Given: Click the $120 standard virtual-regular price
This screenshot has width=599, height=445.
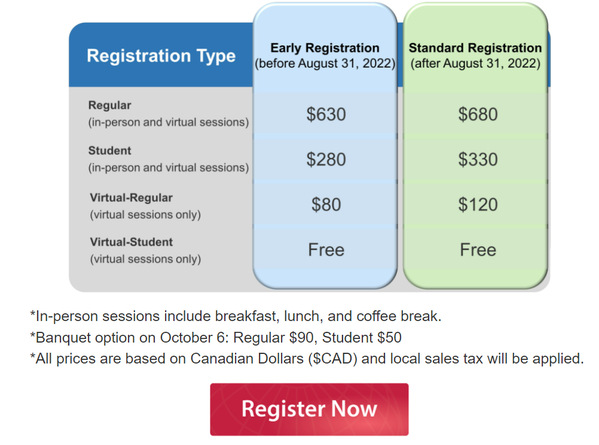Looking at the screenshot, I should click(478, 204).
